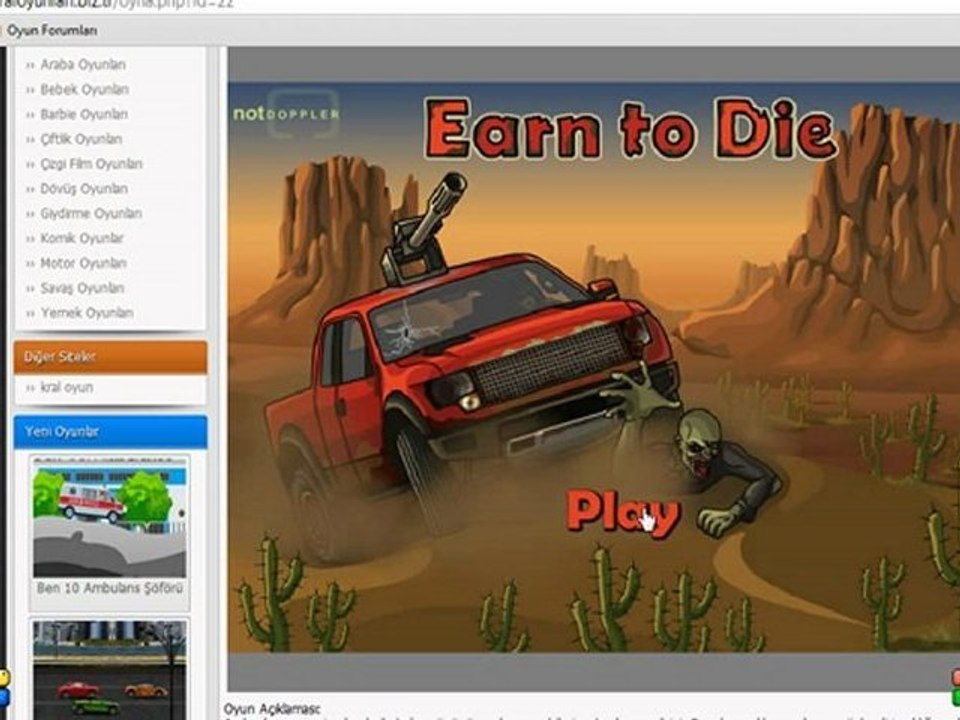
Task: Open Çizgi Film Oyunları category
Action: coord(91,163)
